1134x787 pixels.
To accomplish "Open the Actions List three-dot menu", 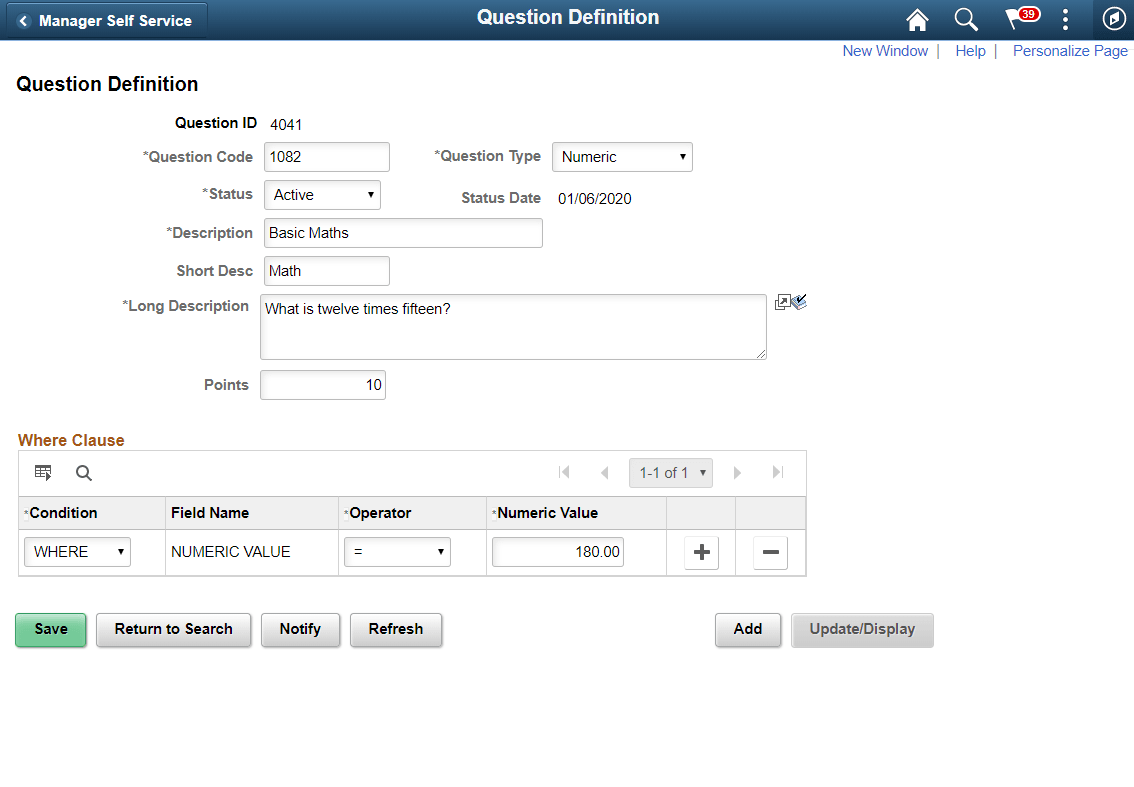I will [x=1064, y=19].
